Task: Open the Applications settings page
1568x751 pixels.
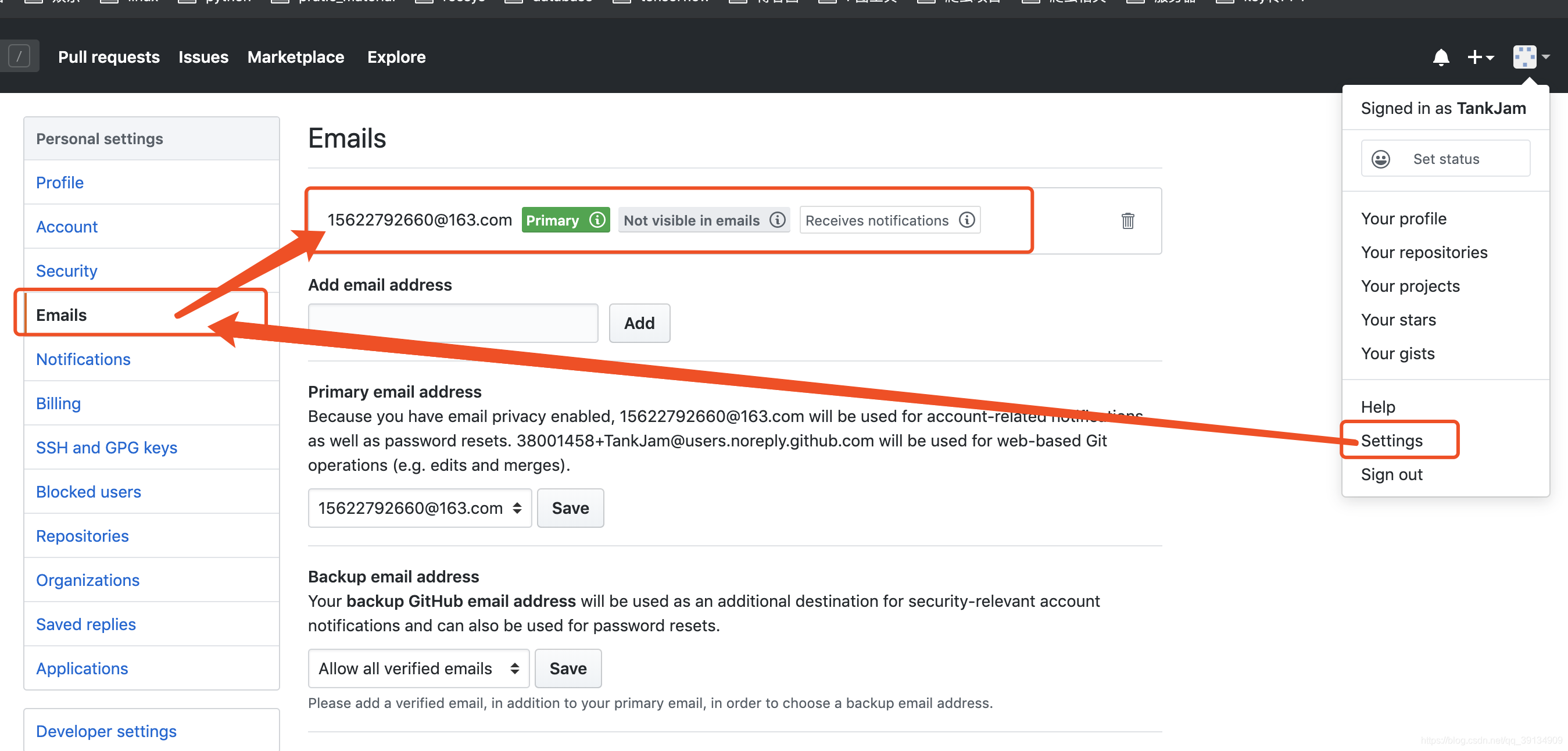Action: (152, 668)
